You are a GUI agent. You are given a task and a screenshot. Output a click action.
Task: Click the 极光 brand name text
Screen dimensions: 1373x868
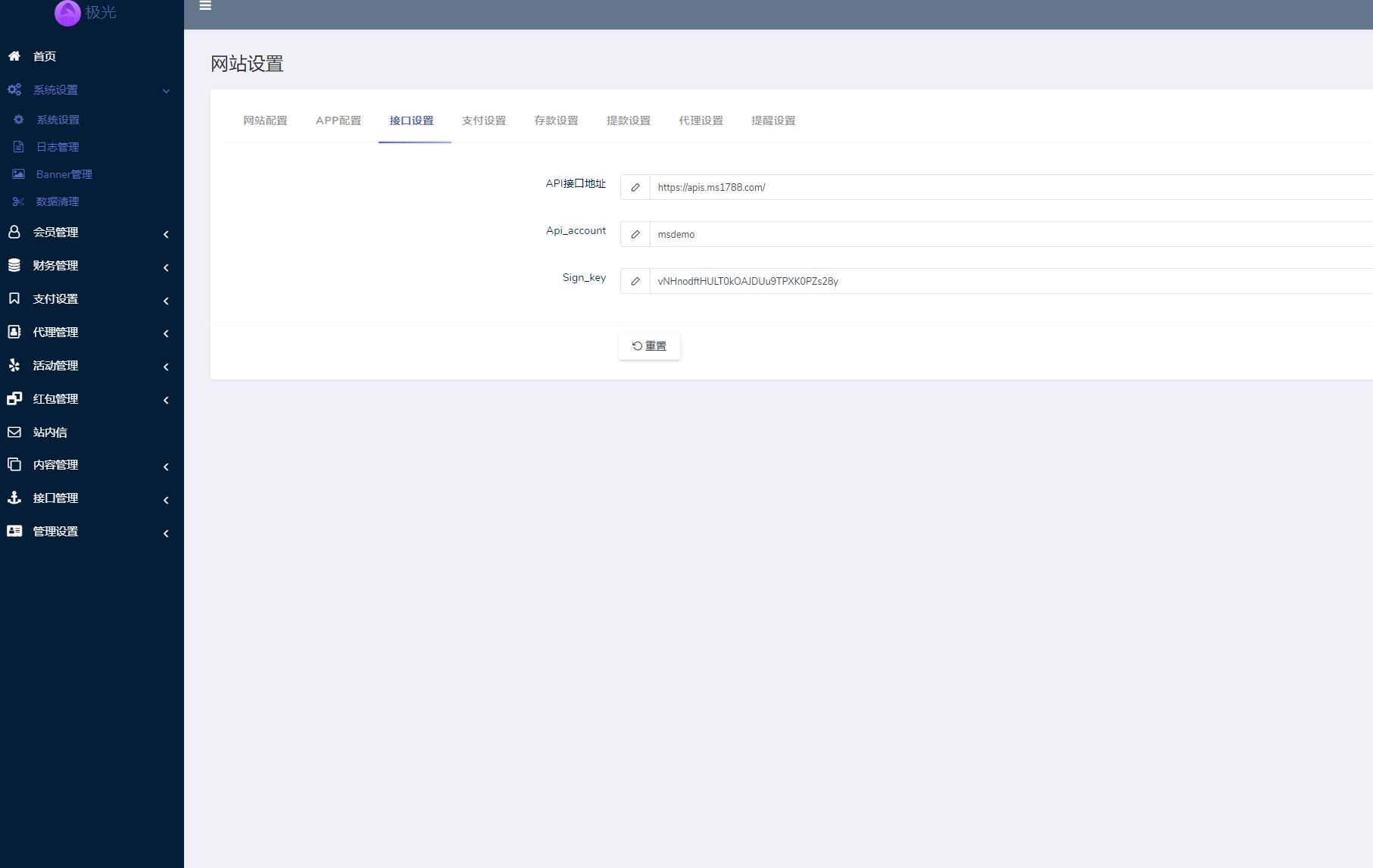click(101, 12)
